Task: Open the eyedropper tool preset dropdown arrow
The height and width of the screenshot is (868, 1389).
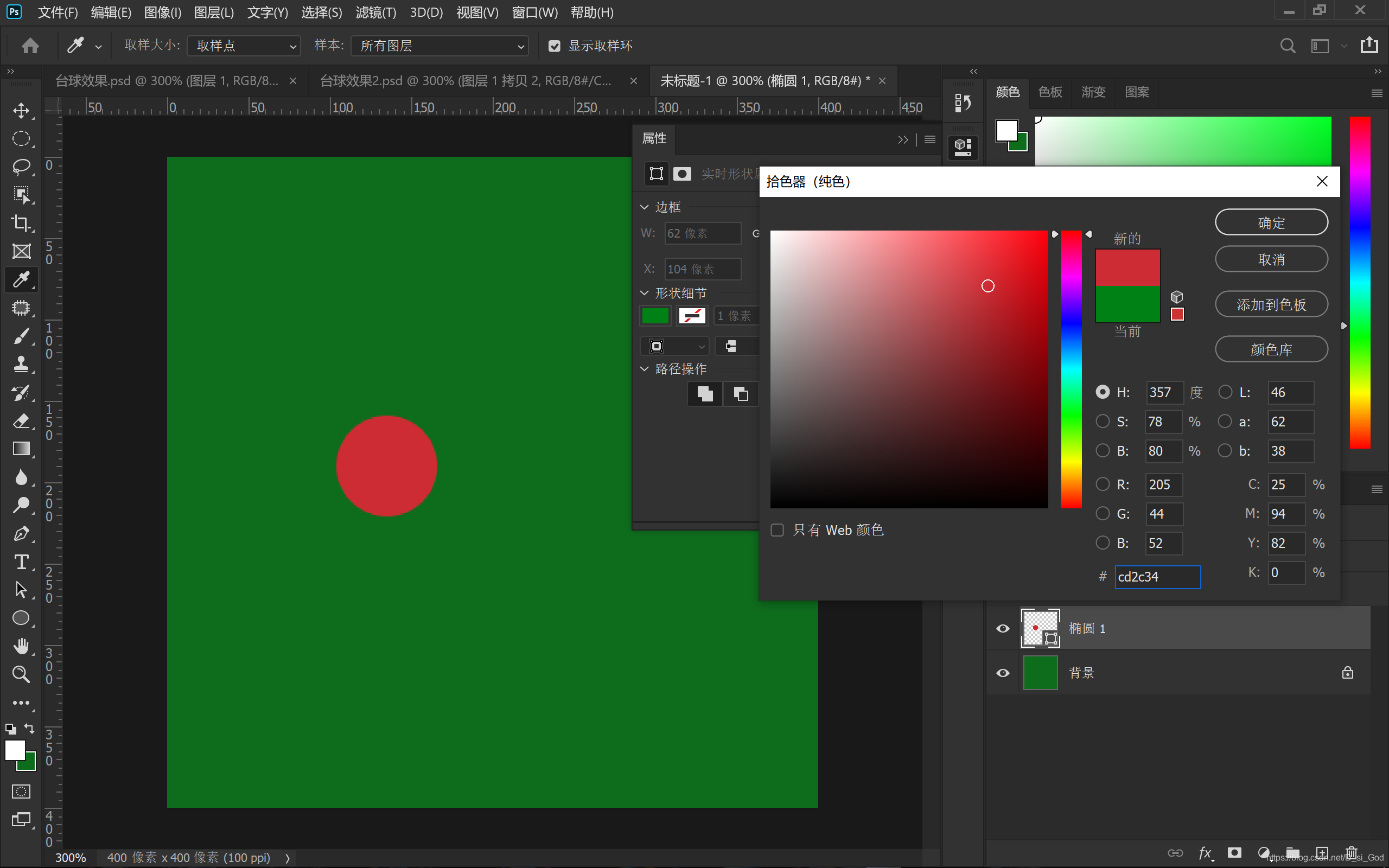Action: pyautogui.click(x=99, y=47)
